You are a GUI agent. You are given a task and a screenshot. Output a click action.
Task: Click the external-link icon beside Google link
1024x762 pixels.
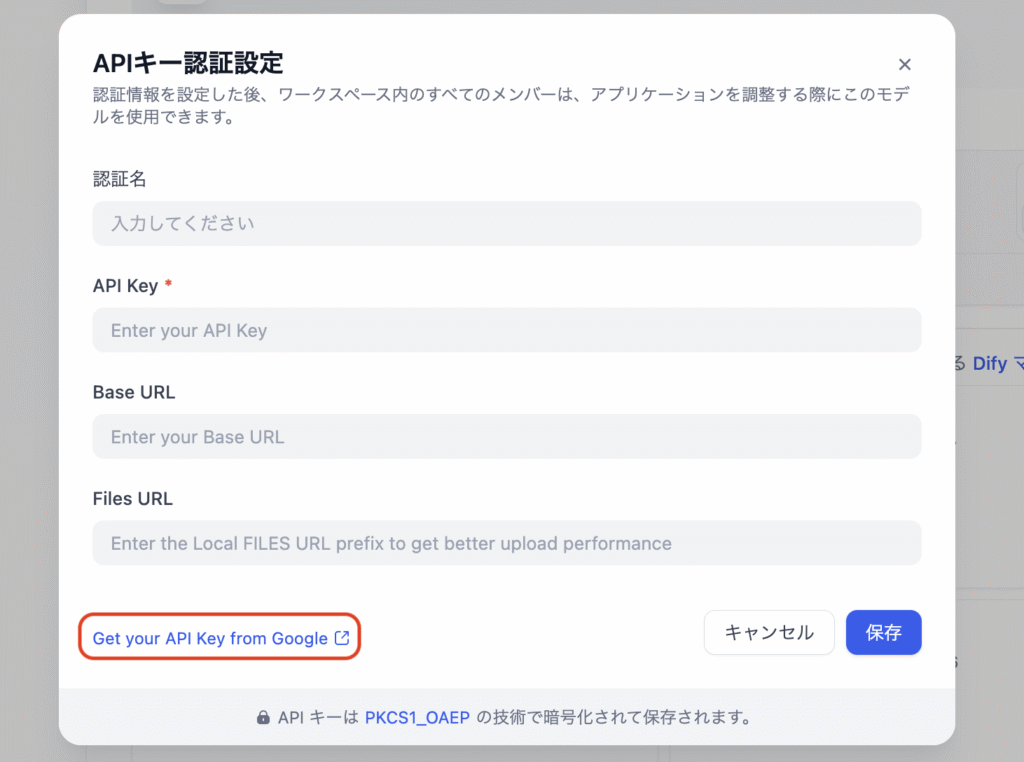342,638
